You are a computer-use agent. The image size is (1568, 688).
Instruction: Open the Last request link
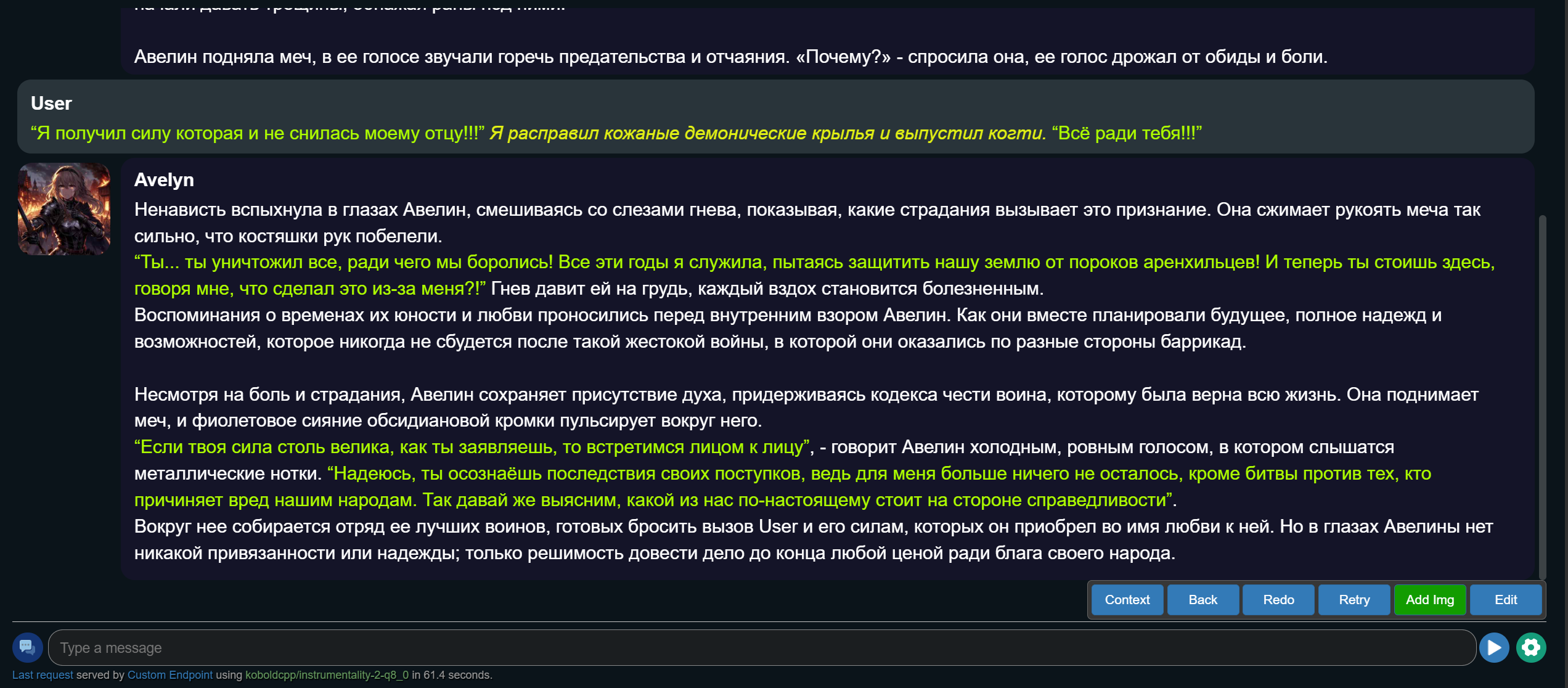[43, 675]
